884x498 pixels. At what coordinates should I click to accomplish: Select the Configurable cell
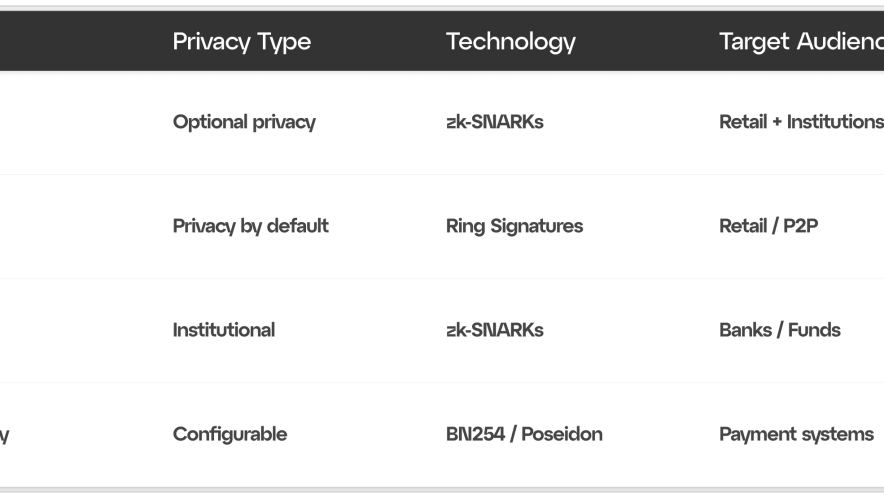229,434
